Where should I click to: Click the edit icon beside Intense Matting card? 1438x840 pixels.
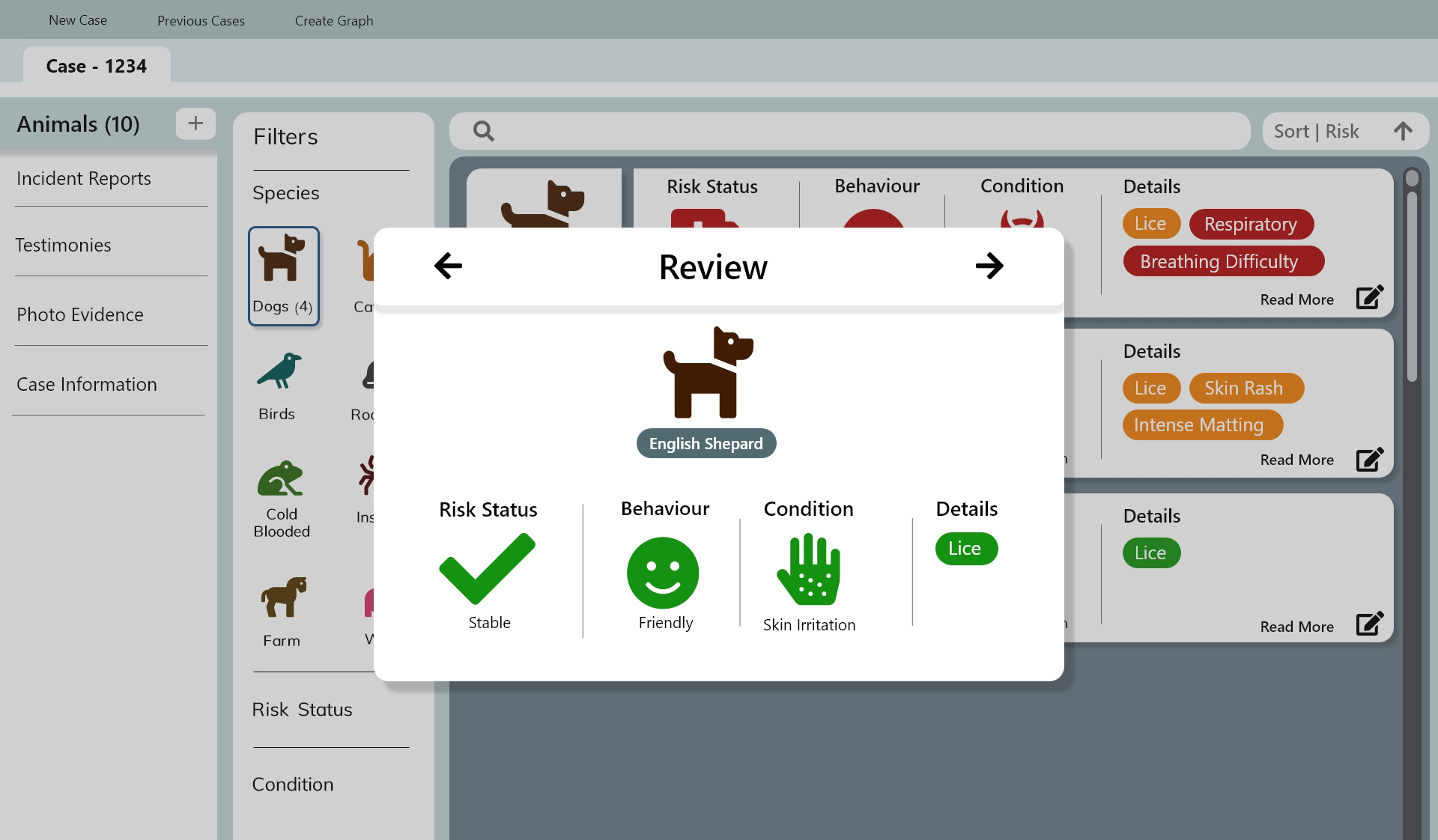pos(1369,459)
